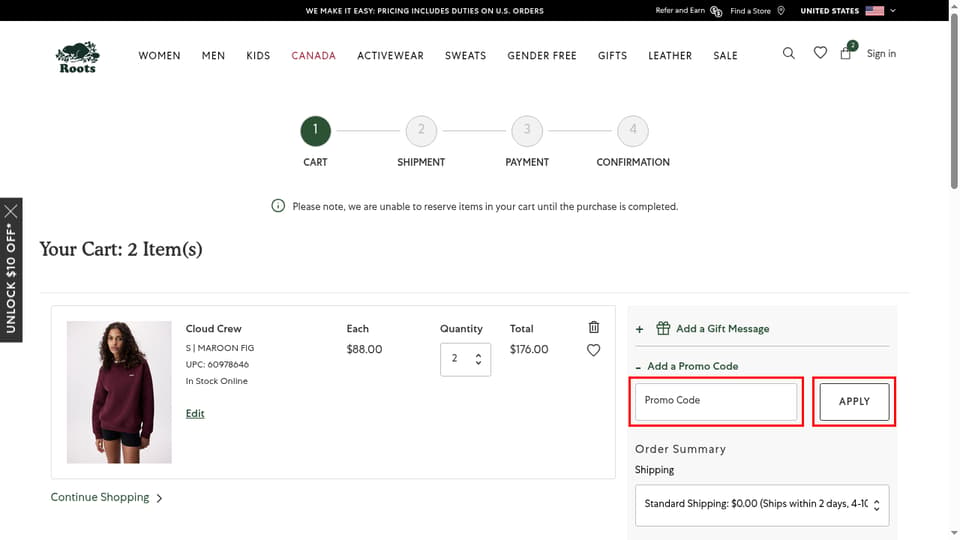The width and height of the screenshot is (960, 540).
Task: Expand Add a Gift Message section
Action: 702,329
